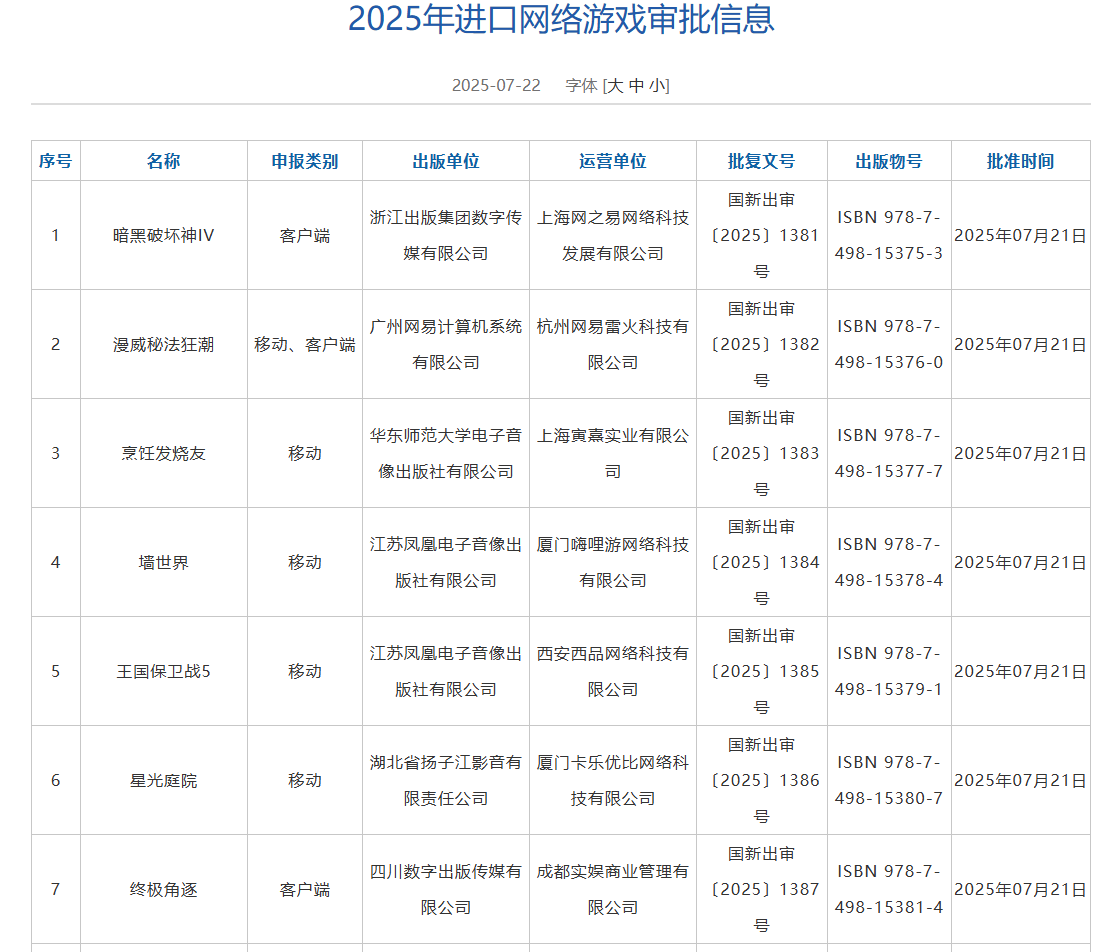
Task: Click ISBN 978-7-498-15376-0
Action: tap(889, 345)
